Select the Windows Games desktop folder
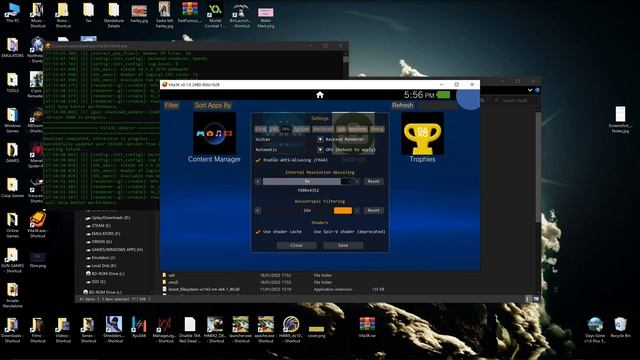The height and width of the screenshot is (360, 640). coord(12,120)
